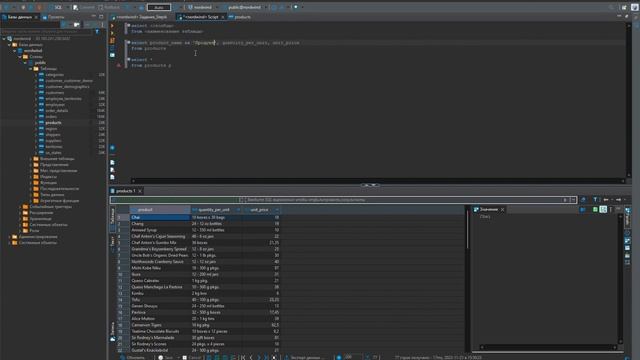Screen dimensions: 640x360
Task: Click the results vertical scrollbar
Action: (467, 280)
